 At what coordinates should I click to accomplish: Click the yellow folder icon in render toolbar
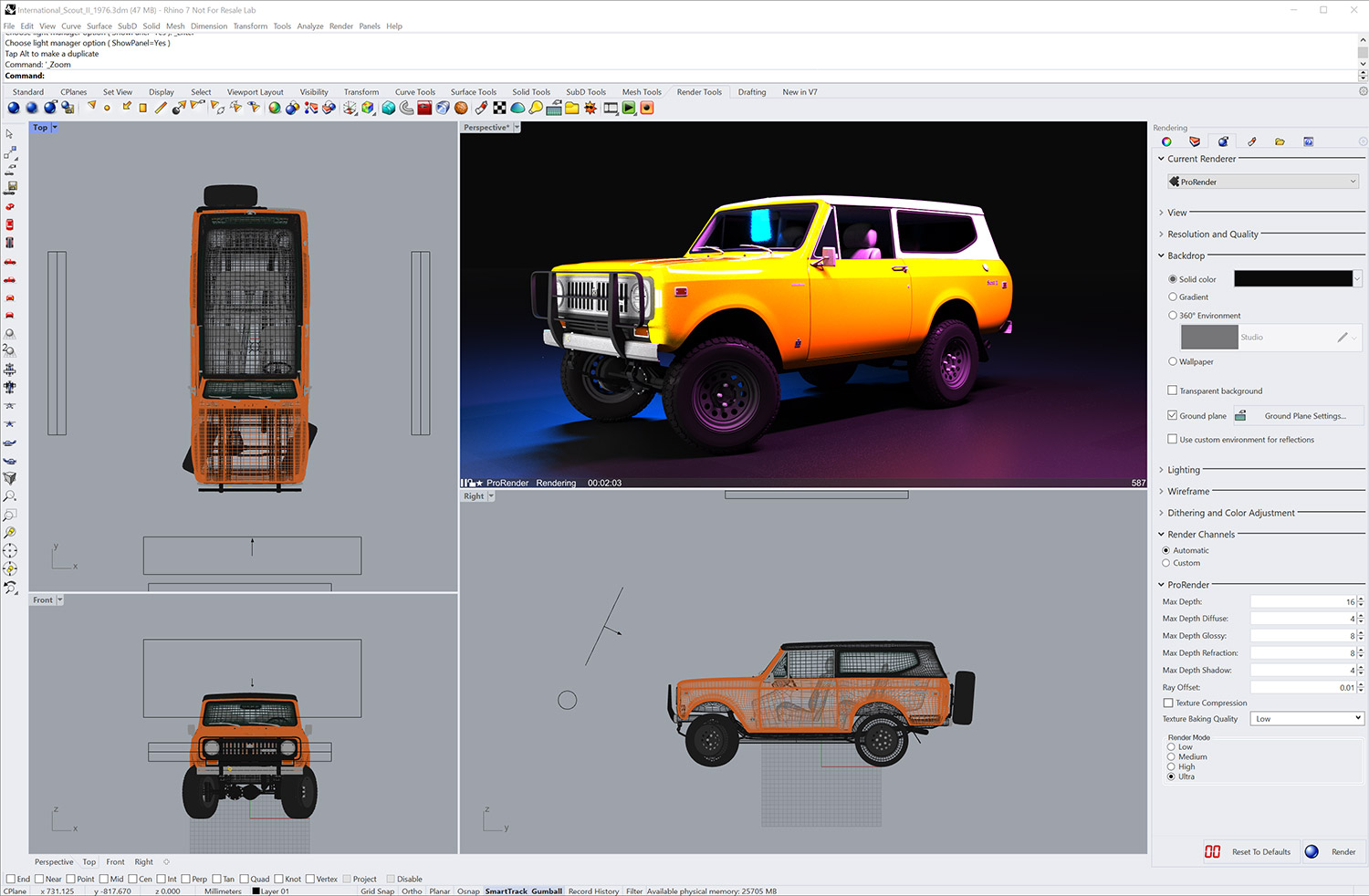click(572, 108)
